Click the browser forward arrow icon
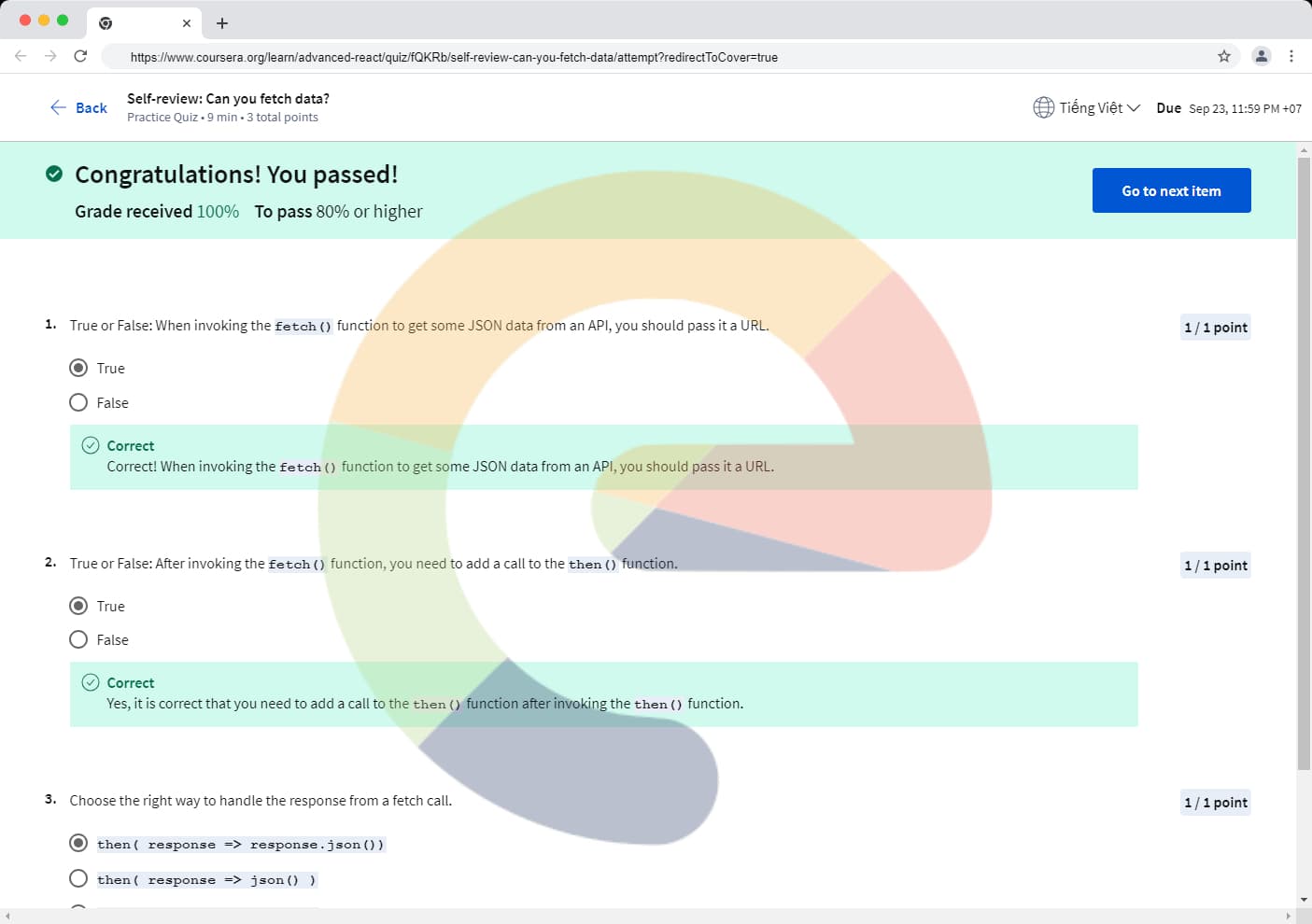The width and height of the screenshot is (1312, 924). coord(50,56)
